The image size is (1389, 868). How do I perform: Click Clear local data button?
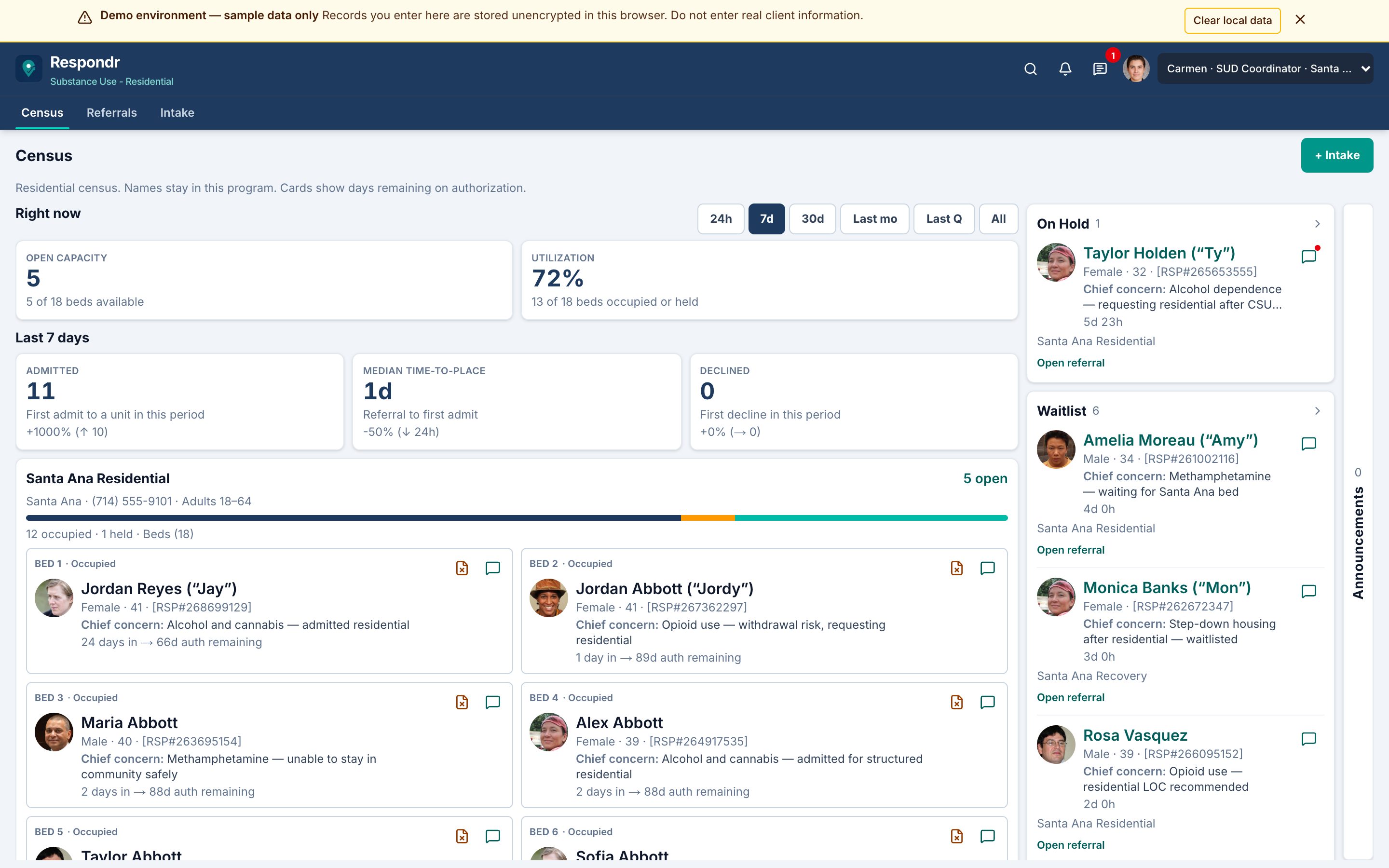[x=1232, y=20]
